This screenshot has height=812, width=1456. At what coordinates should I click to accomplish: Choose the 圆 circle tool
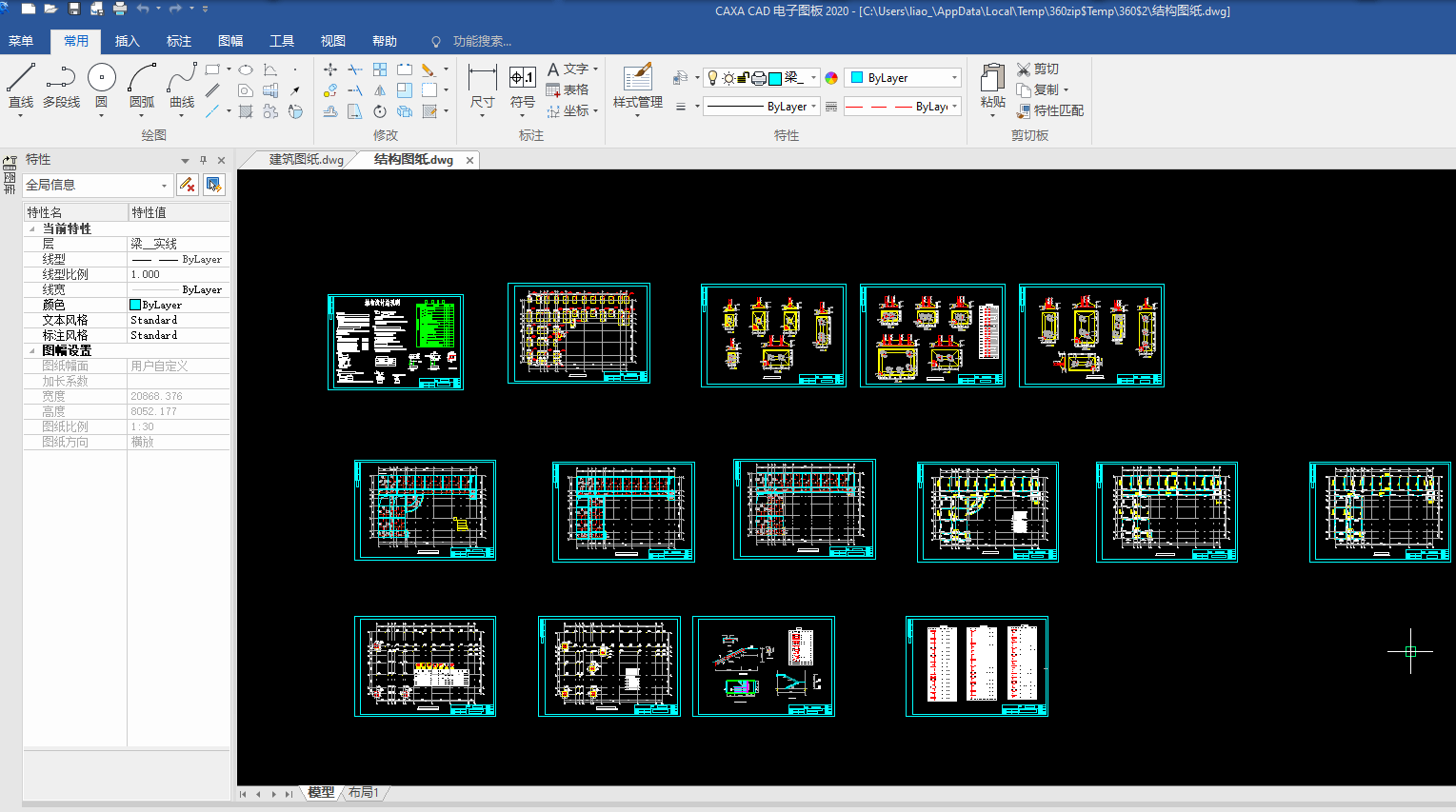click(102, 88)
